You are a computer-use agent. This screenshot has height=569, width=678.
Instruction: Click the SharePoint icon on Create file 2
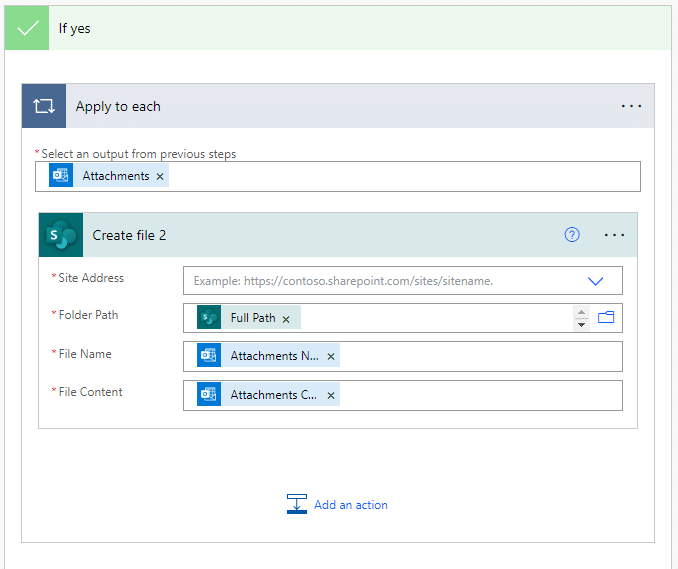tap(61, 235)
